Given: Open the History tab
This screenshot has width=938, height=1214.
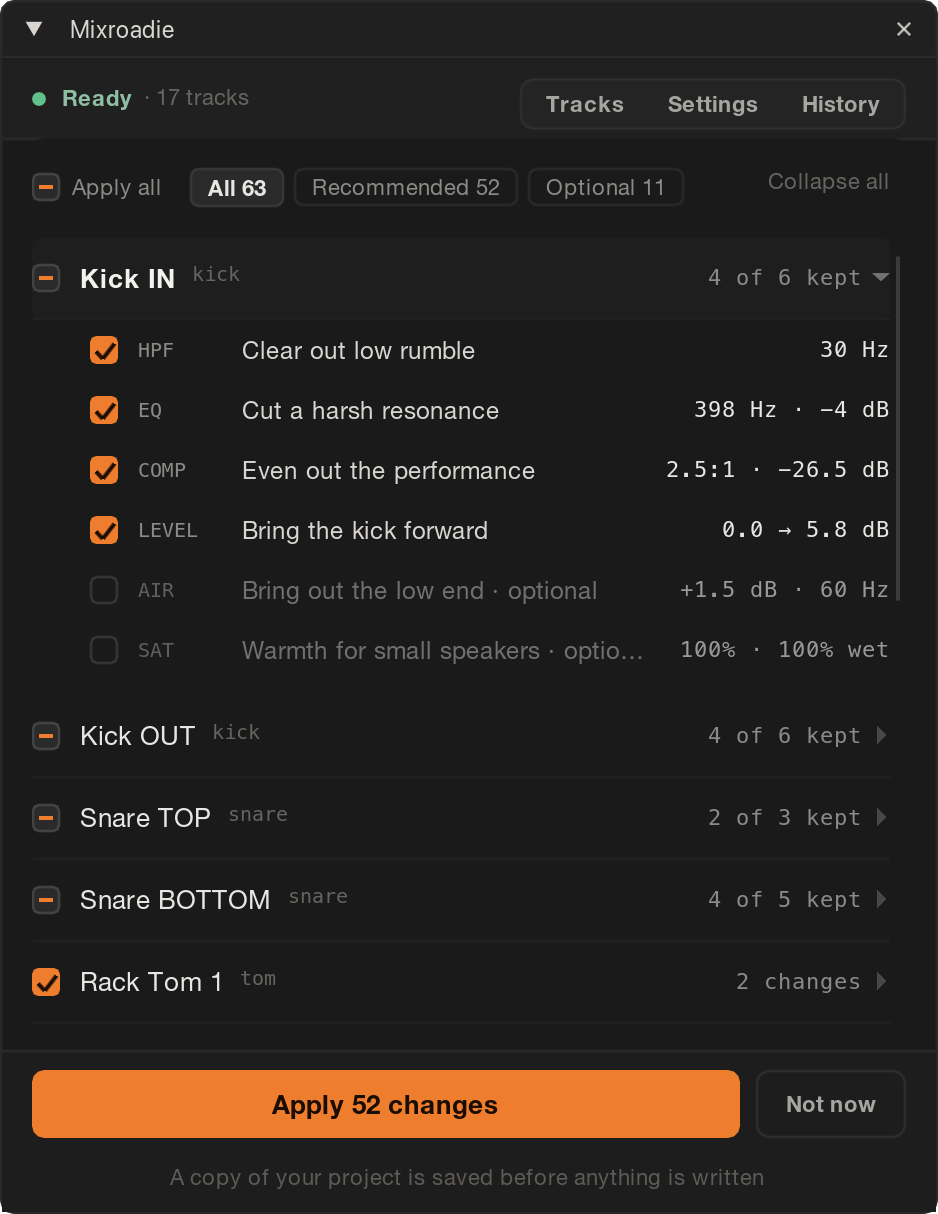Looking at the screenshot, I should coord(841,104).
